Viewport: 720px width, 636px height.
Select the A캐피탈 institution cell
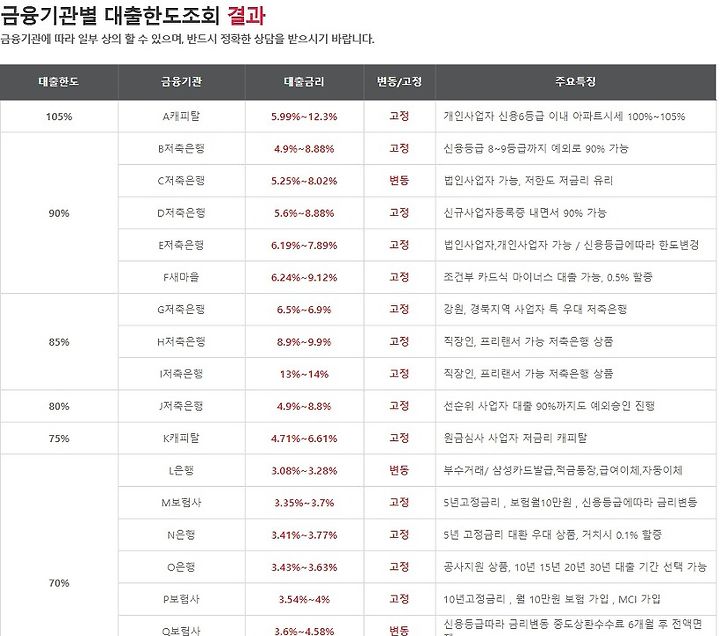(181, 117)
